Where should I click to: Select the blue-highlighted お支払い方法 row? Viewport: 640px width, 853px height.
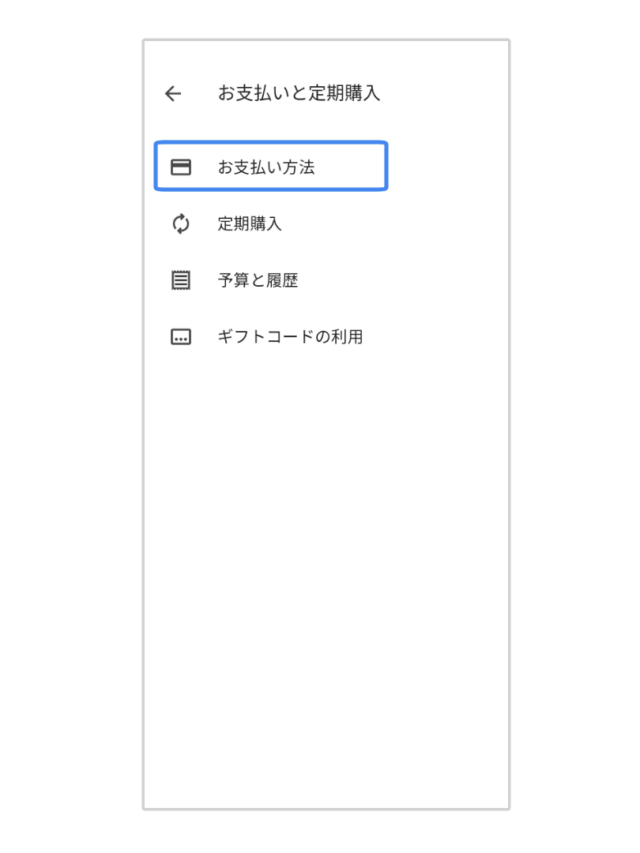tap(271, 166)
